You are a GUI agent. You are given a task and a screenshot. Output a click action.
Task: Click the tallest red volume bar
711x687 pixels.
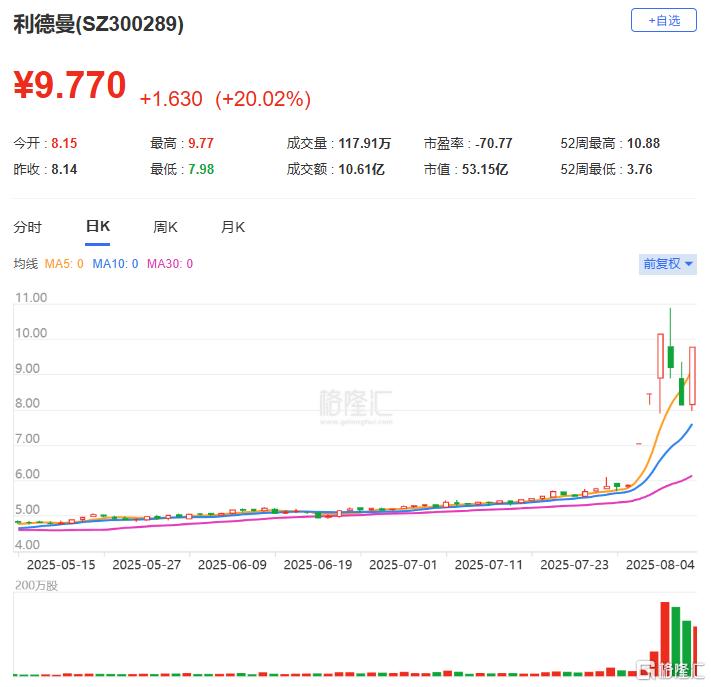[665, 638]
